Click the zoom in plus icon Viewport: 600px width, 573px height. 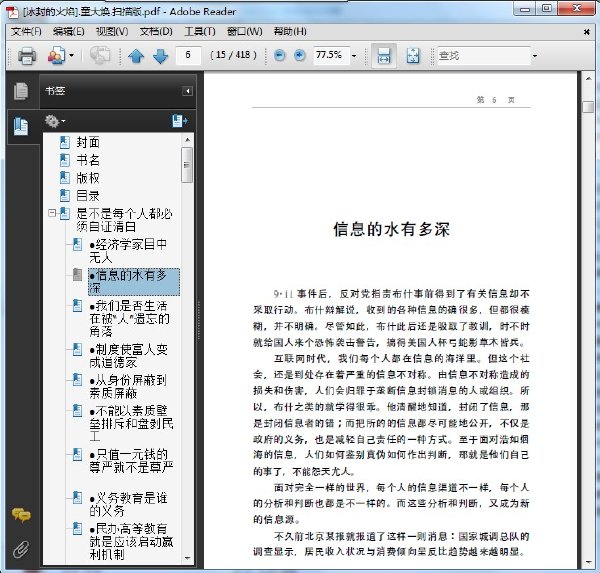click(300, 56)
